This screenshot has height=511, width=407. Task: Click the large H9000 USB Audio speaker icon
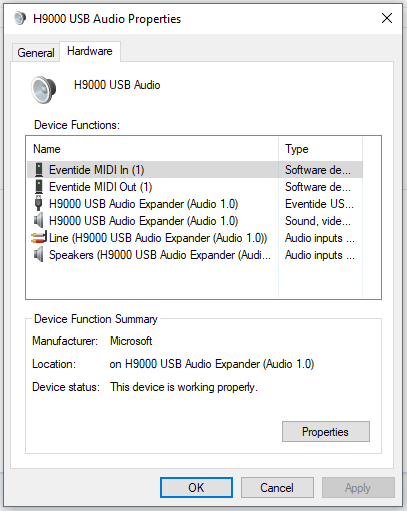[x=44, y=90]
